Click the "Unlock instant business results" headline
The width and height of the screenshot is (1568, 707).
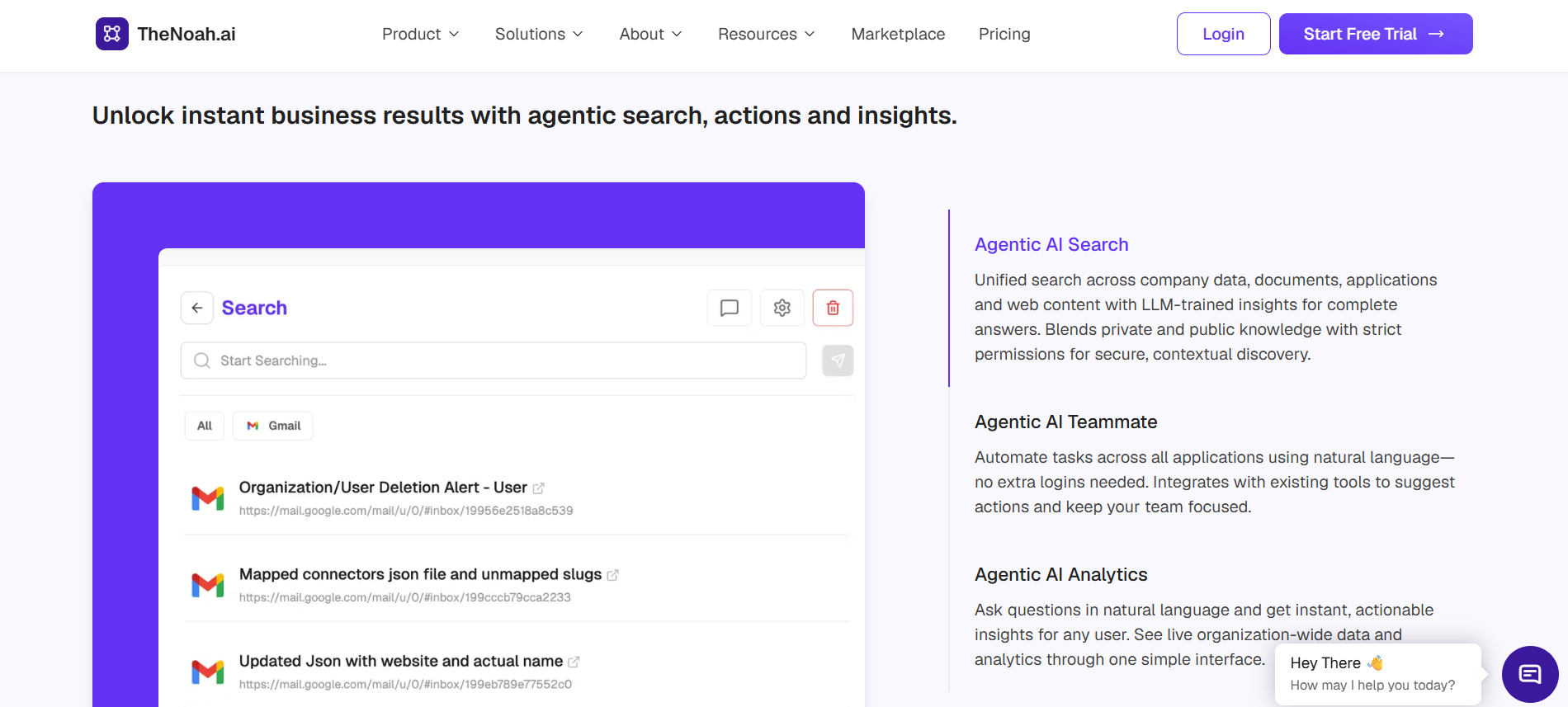click(525, 115)
